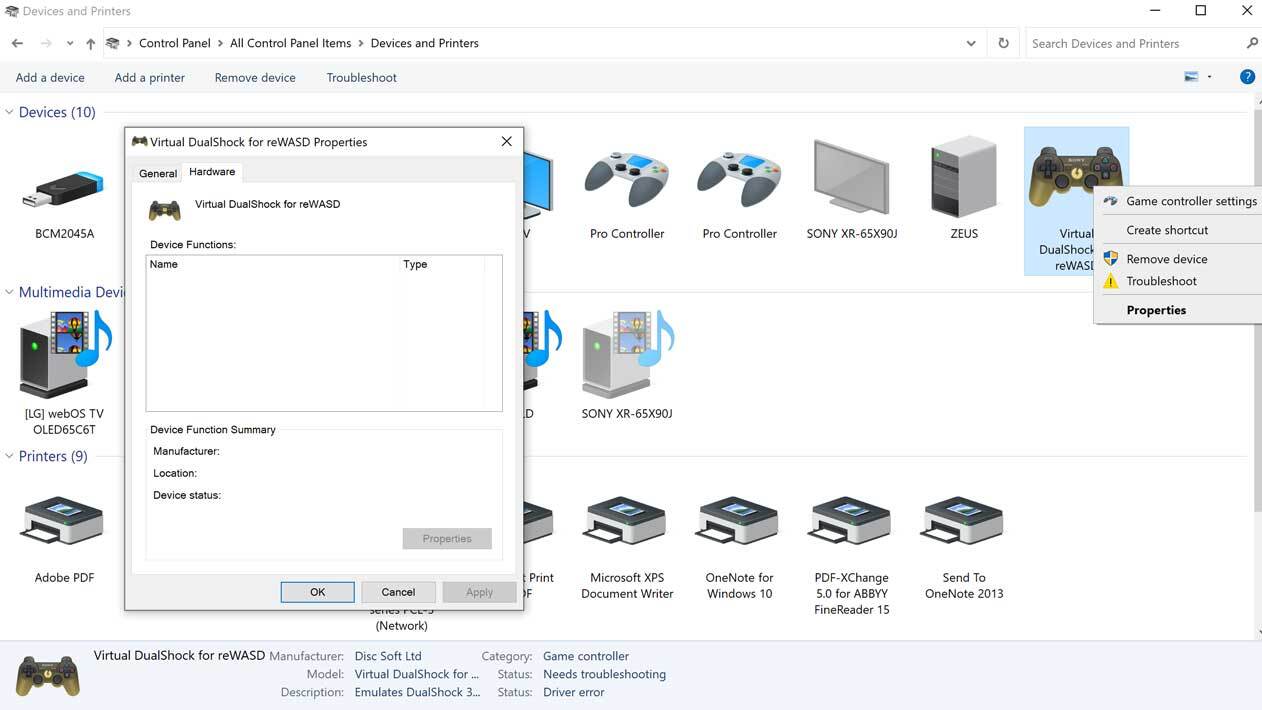Collapse the Printers (9) group
The height and width of the screenshot is (710, 1262).
click(x=9, y=456)
